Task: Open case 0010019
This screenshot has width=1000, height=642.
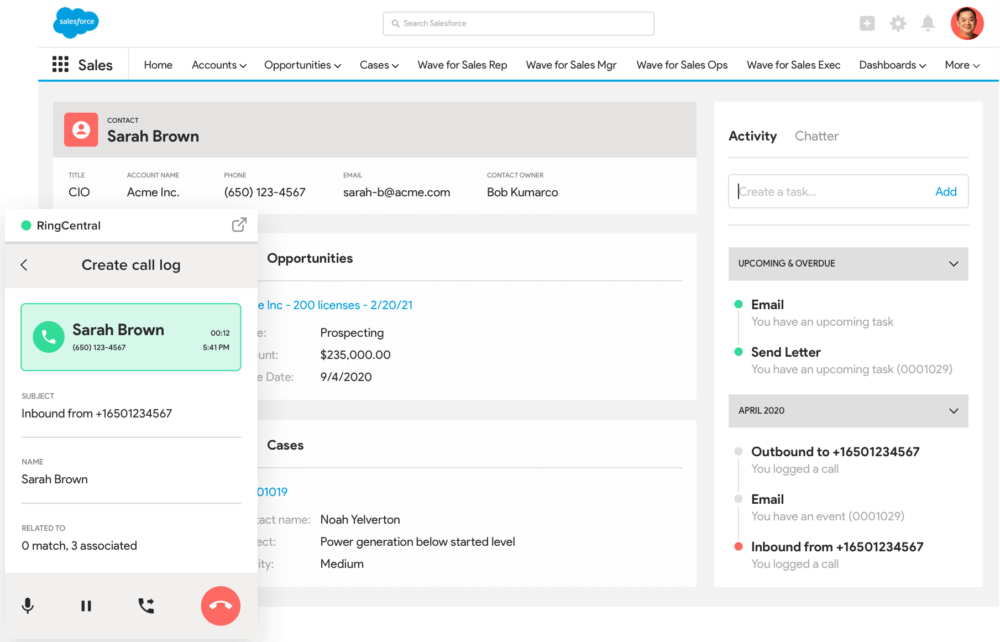Action: pyautogui.click(x=270, y=491)
